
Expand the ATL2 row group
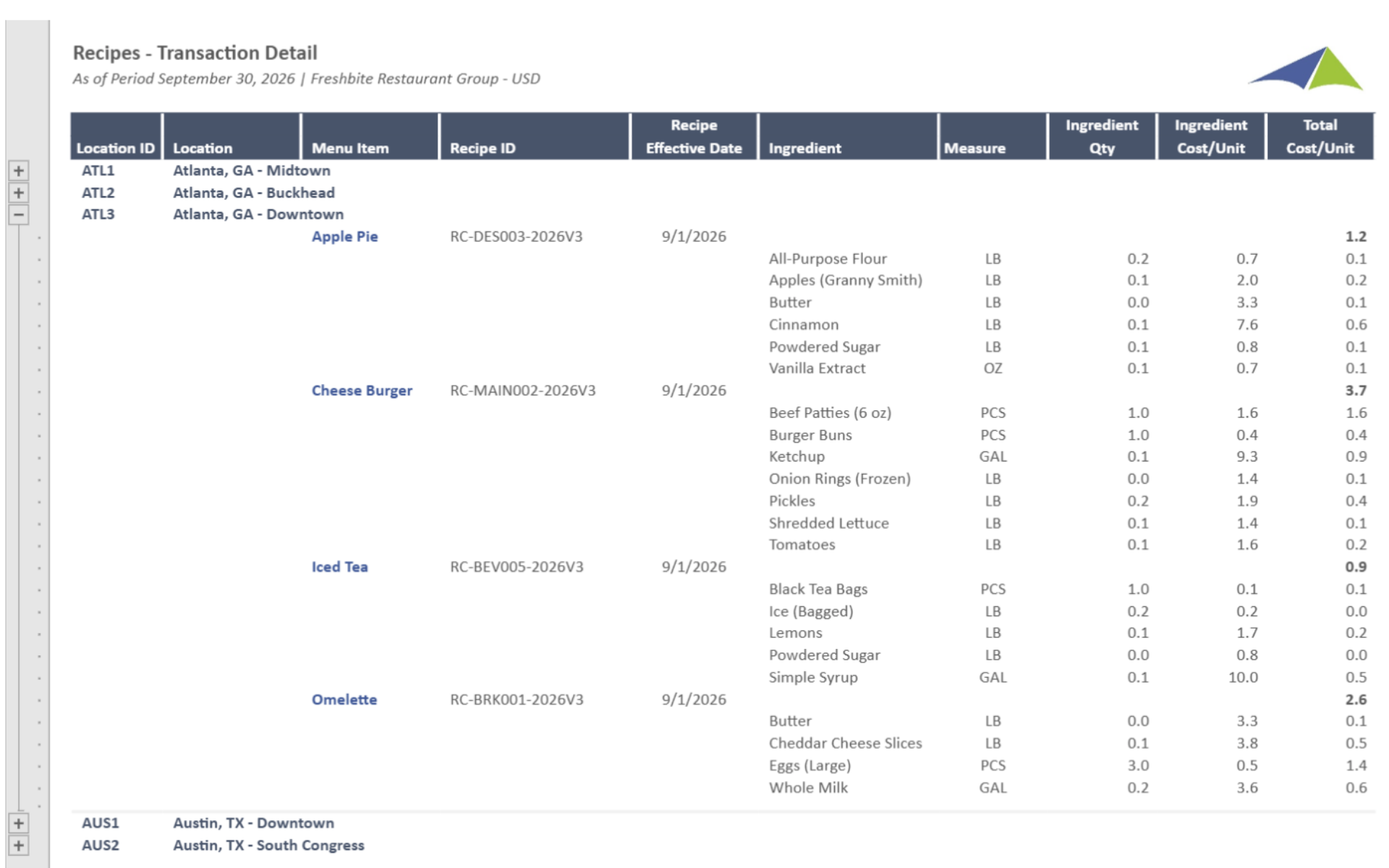(19, 193)
